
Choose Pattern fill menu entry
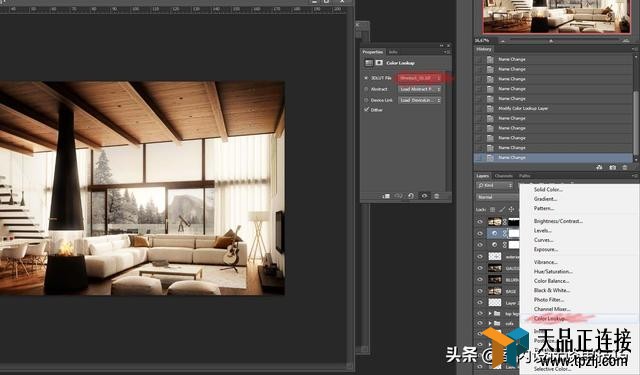pyautogui.click(x=544, y=208)
